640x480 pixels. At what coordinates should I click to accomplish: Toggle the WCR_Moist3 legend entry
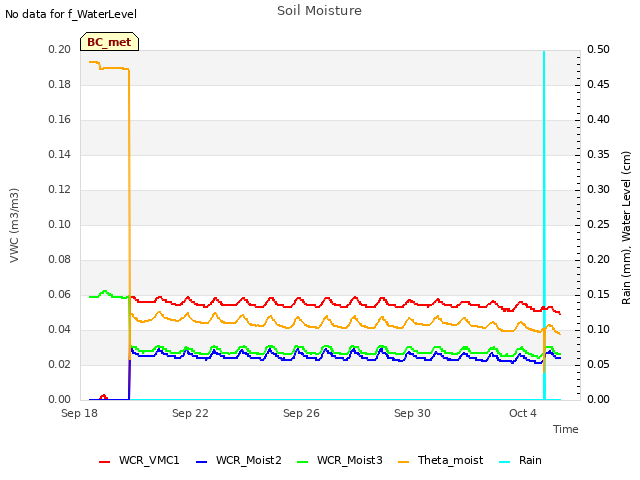pos(340,460)
